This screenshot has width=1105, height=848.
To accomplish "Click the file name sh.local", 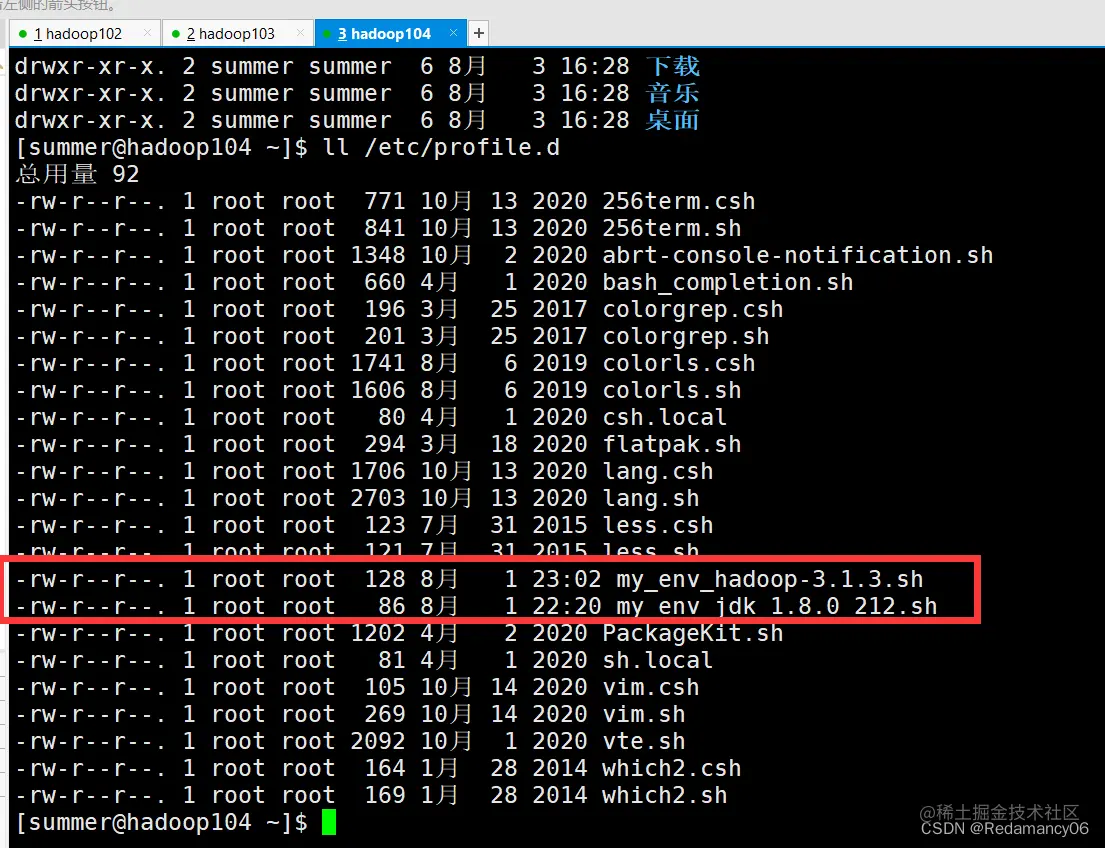I will (658, 660).
